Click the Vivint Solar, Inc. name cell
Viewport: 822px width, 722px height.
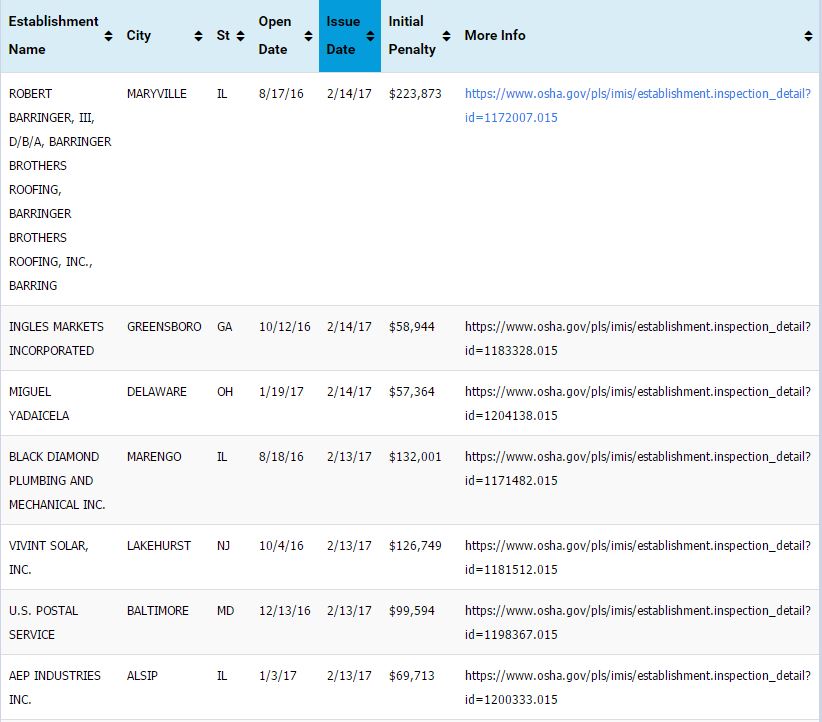pos(48,557)
